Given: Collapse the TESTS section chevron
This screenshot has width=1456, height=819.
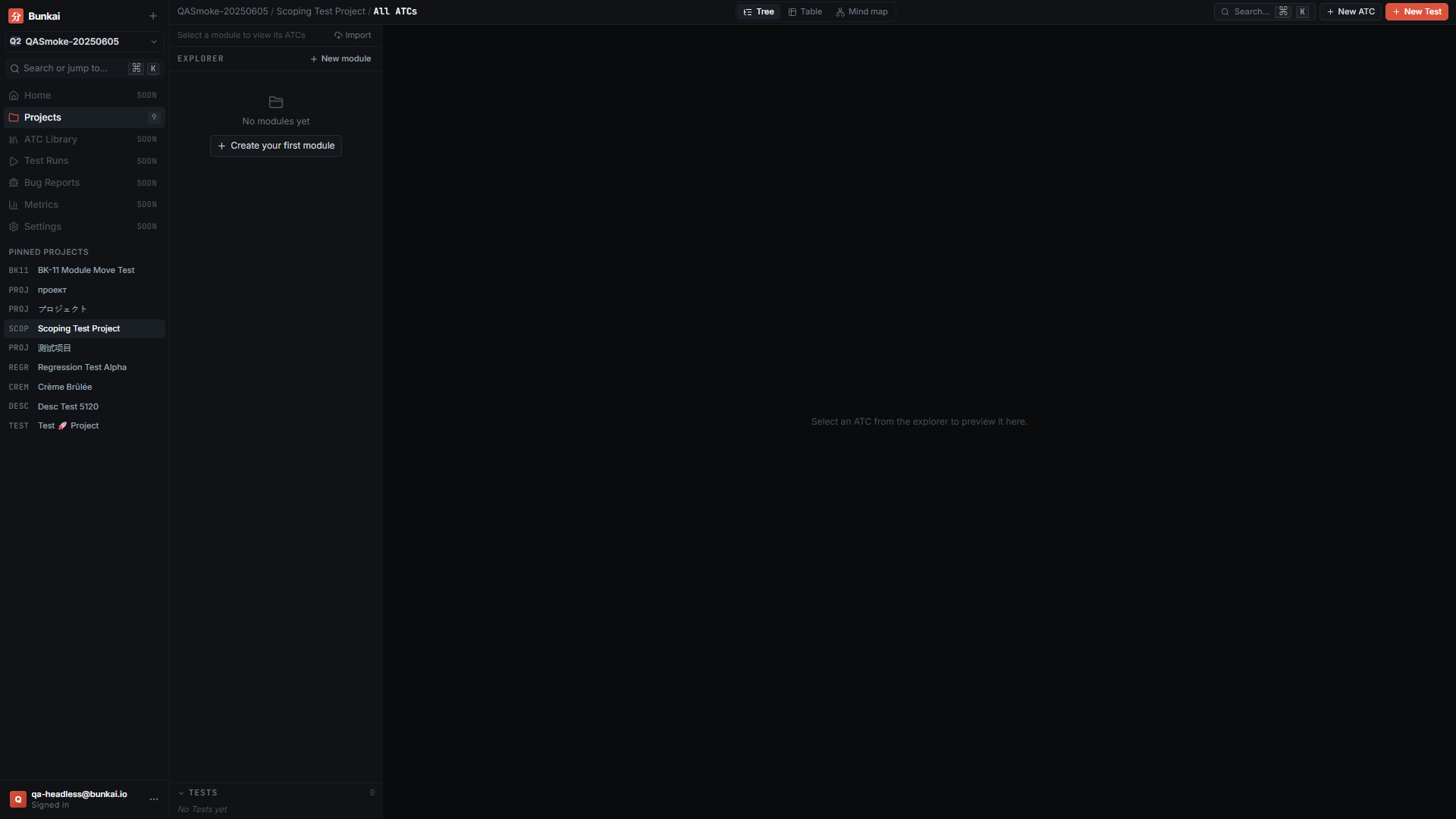Looking at the screenshot, I should [181, 793].
